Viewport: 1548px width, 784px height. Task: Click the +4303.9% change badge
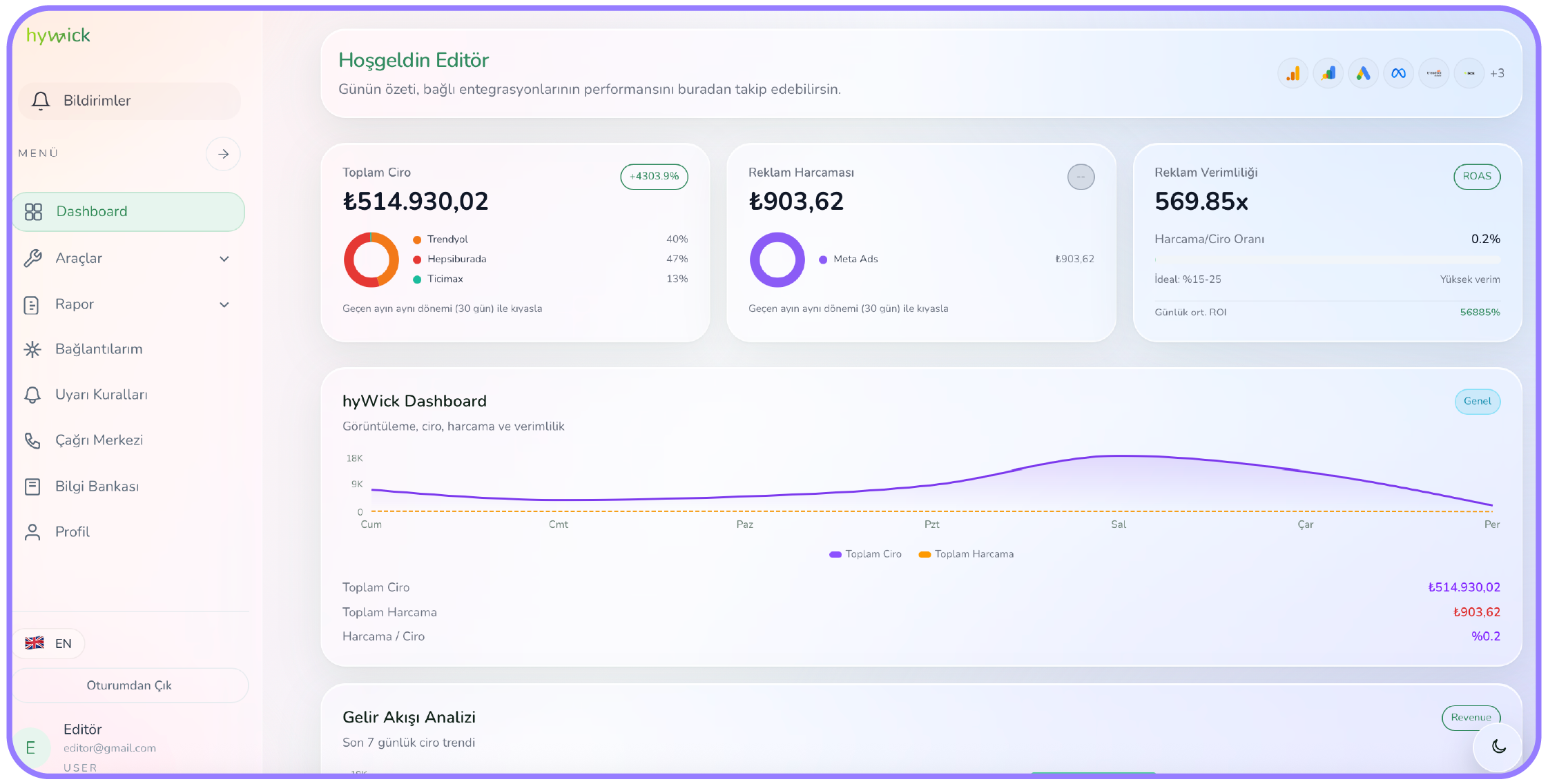[x=654, y=177]
